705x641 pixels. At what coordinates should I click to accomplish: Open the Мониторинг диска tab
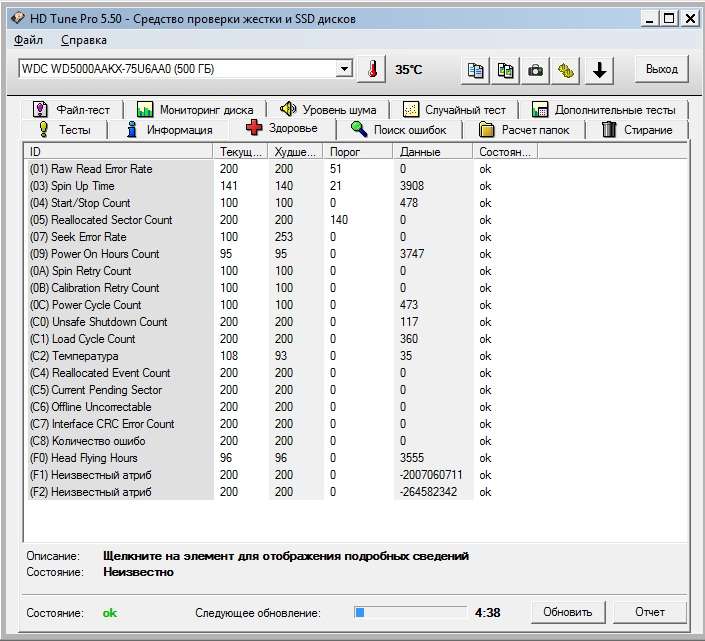[x=196, y=110]
